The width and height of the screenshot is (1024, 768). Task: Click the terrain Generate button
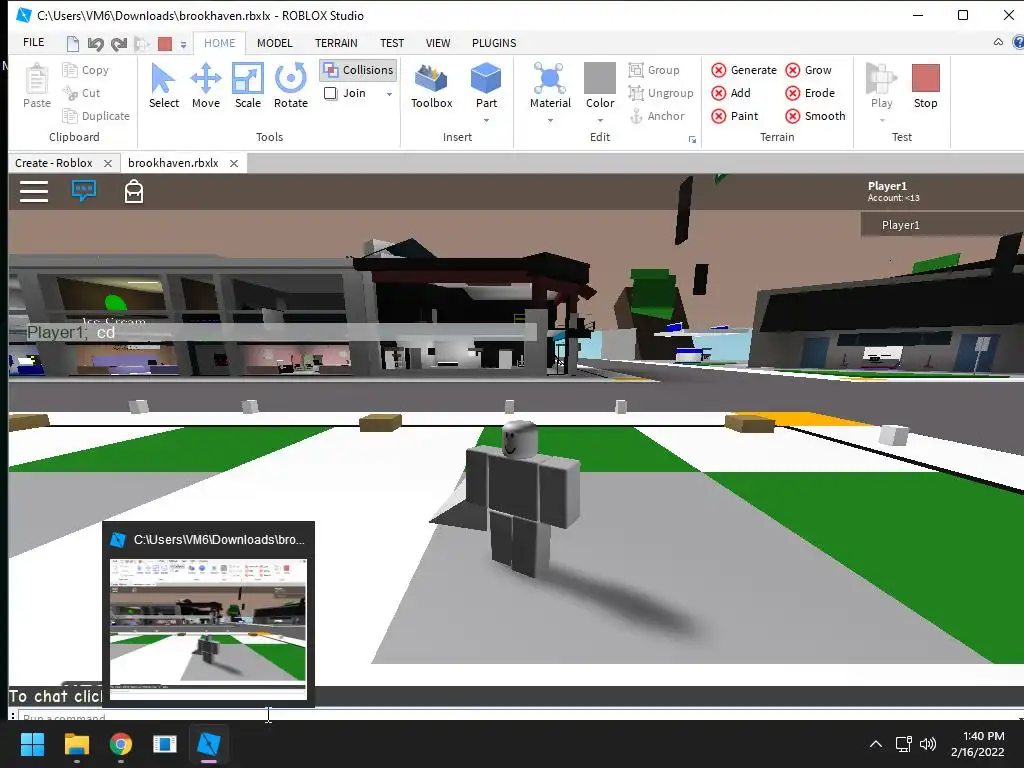tap(744, 70)
